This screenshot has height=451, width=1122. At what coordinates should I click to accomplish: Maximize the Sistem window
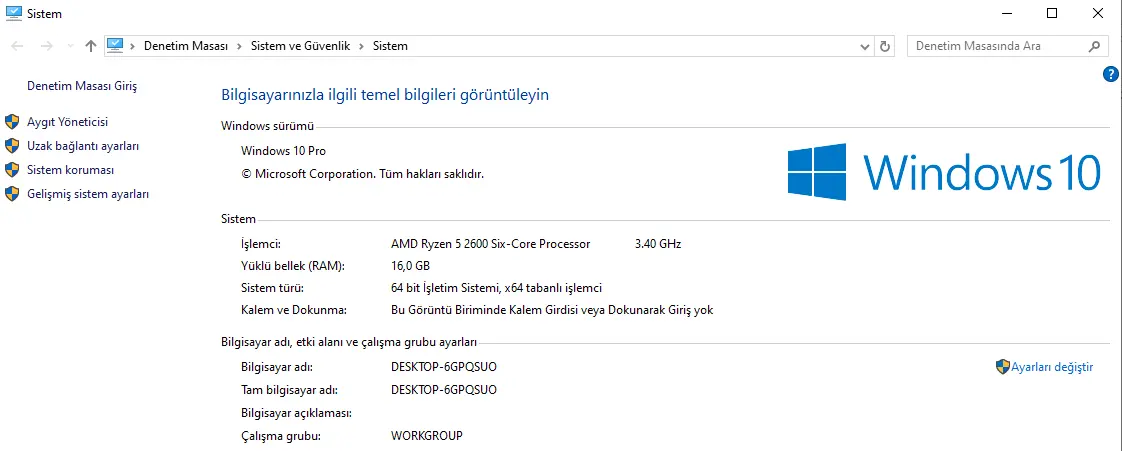(x=1052, y=13)
